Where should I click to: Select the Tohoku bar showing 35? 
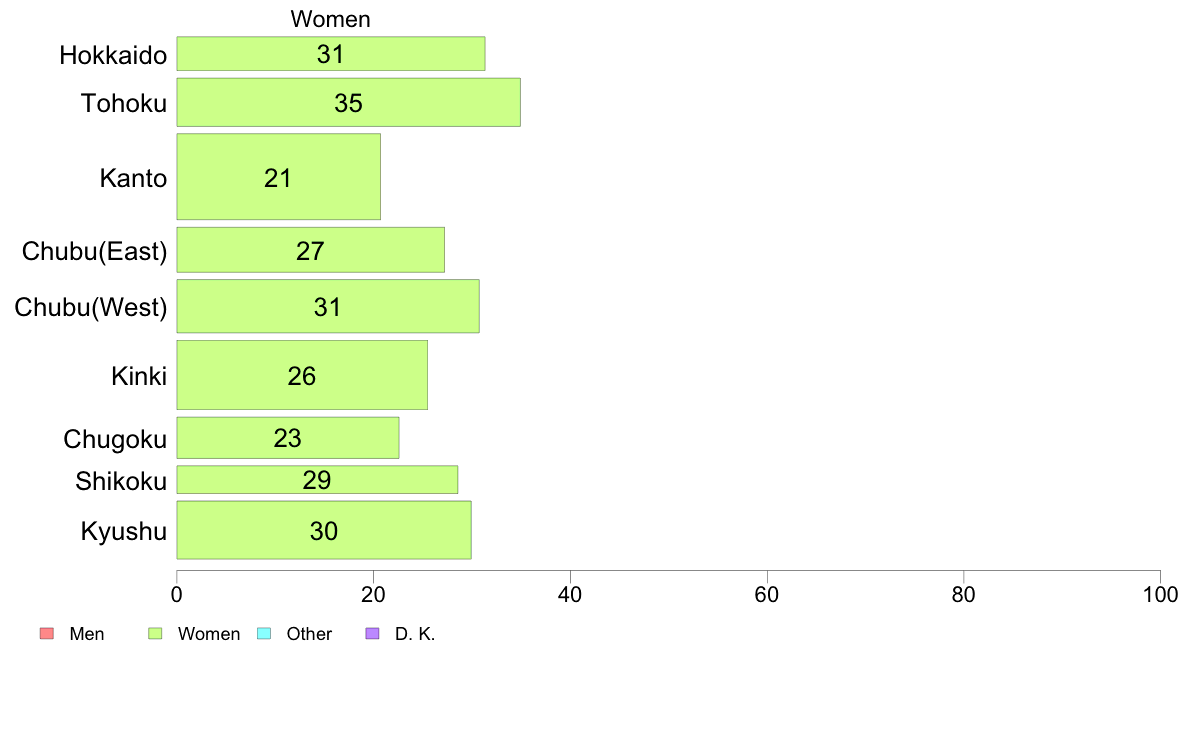(349, 102)
